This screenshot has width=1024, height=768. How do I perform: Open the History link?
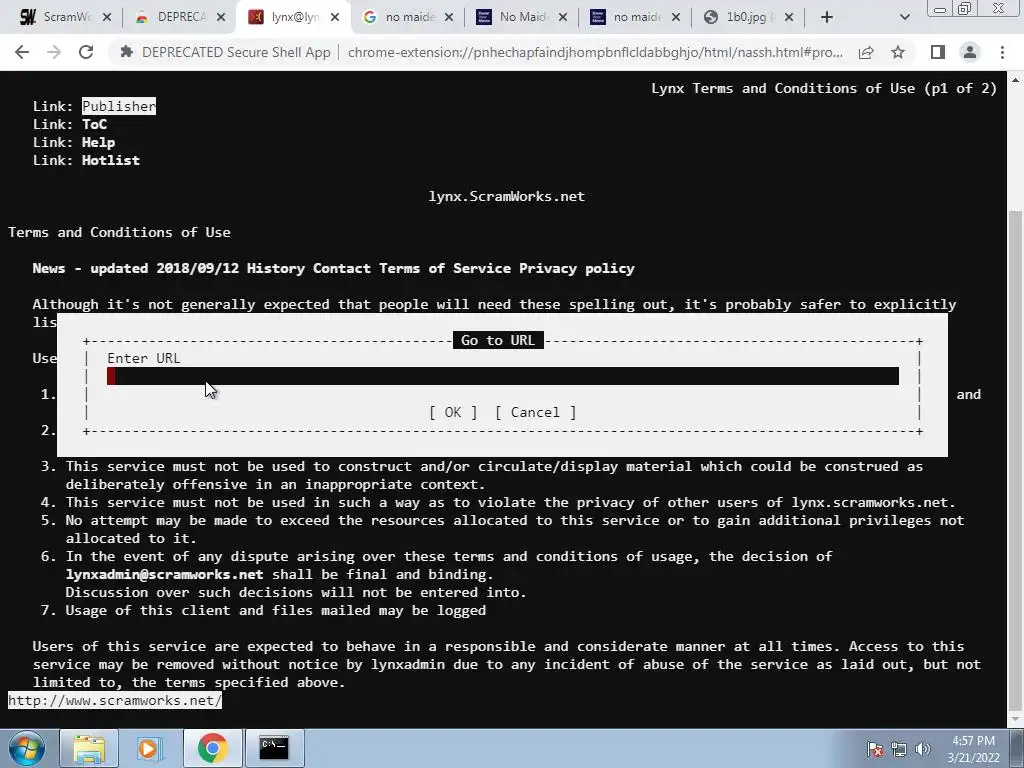276,268
